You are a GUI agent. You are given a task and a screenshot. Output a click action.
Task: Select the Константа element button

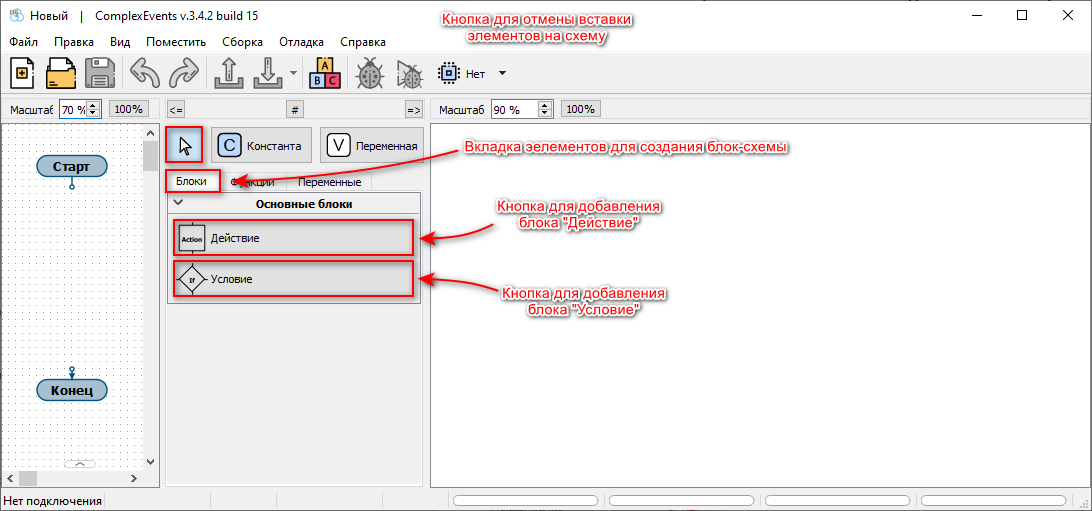point(262,145)
